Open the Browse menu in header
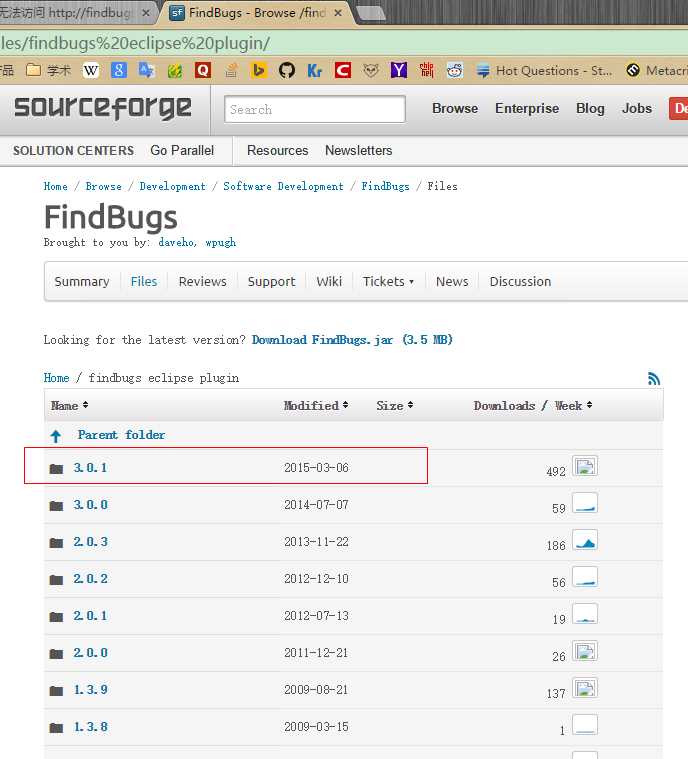688x759 pixels. [455, 108]
